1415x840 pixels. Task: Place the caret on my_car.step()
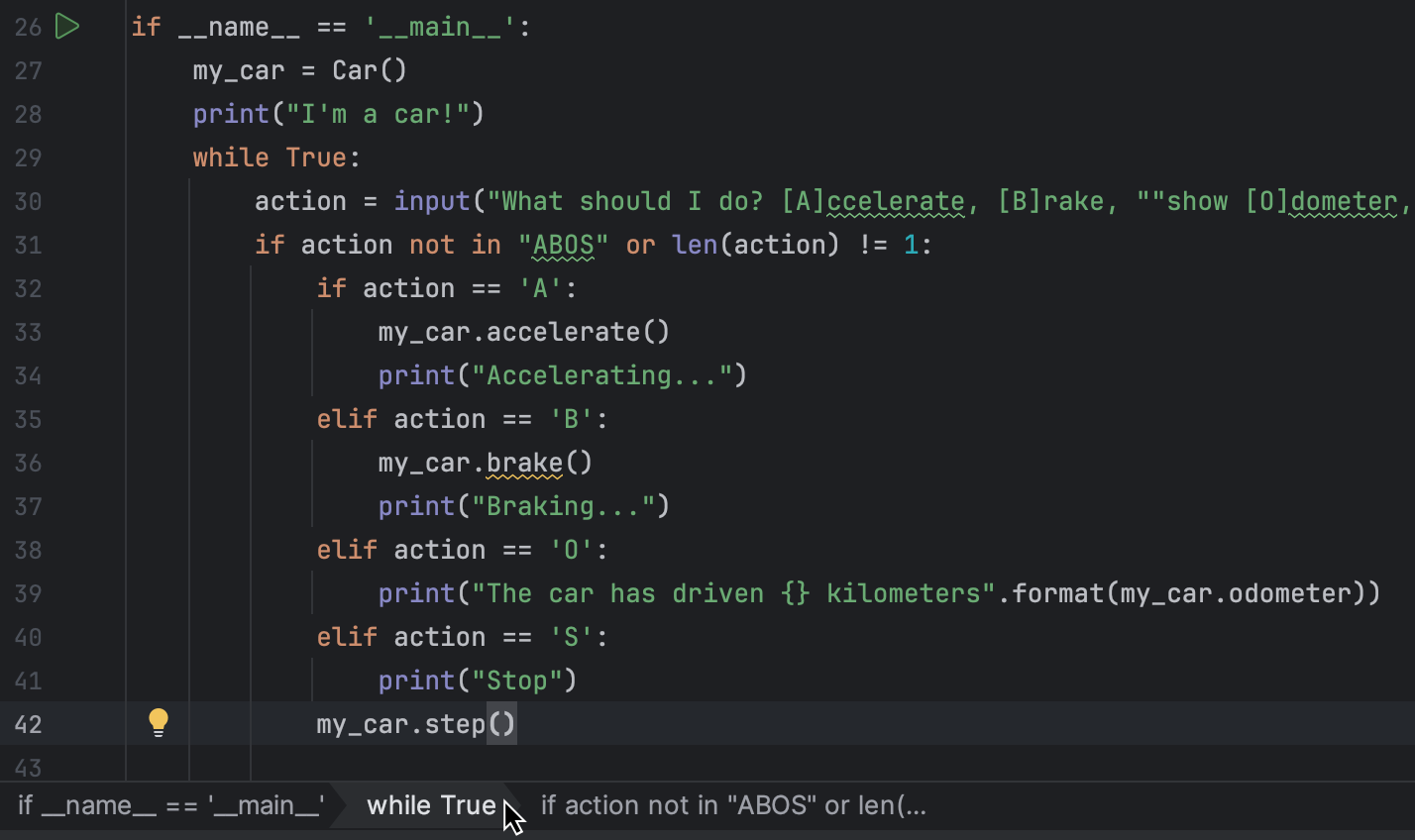(x=416, y=724)
